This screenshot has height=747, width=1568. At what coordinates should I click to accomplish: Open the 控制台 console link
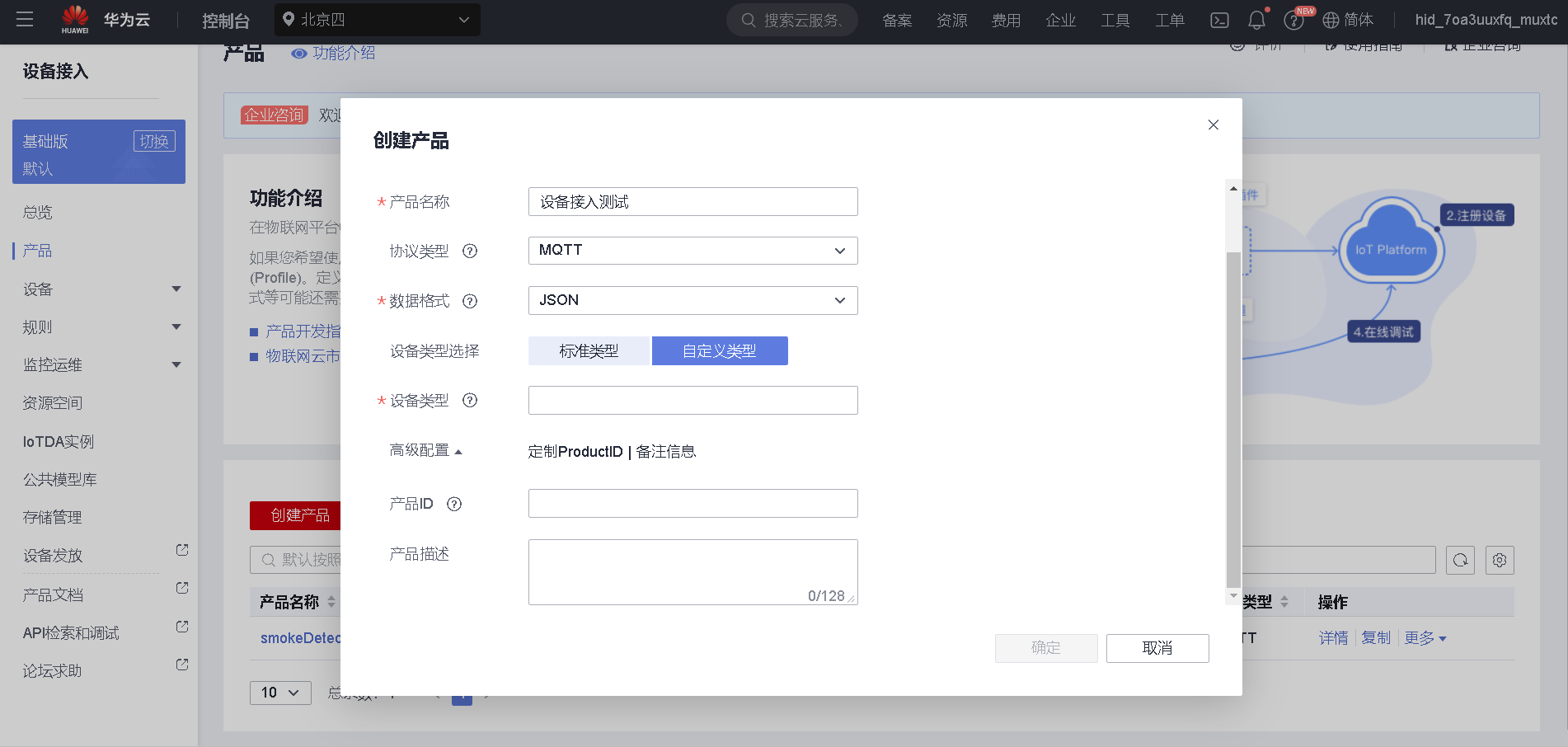[x=226, y=21]
